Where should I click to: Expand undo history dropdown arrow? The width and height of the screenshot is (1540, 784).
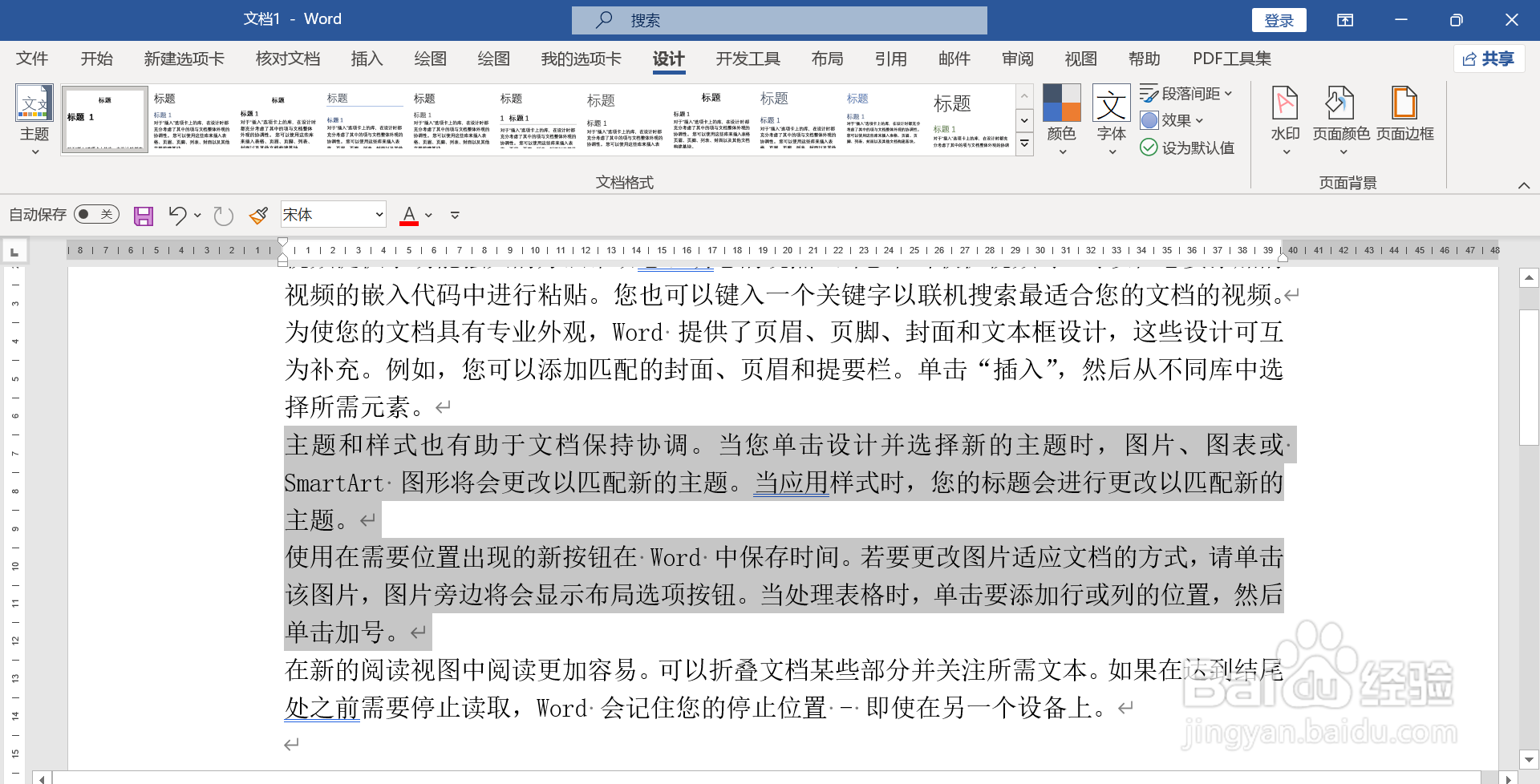(197, 215)
